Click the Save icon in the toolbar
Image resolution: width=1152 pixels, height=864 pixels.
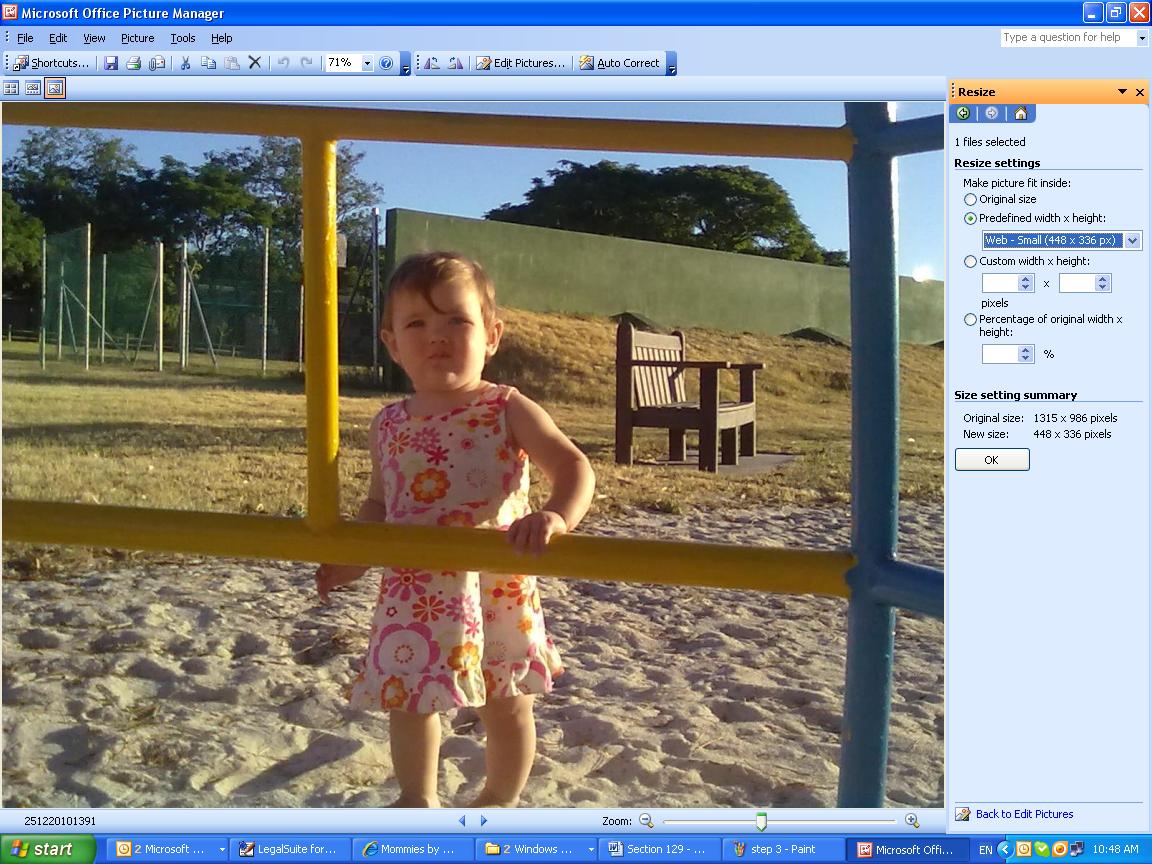pos(111,63)
